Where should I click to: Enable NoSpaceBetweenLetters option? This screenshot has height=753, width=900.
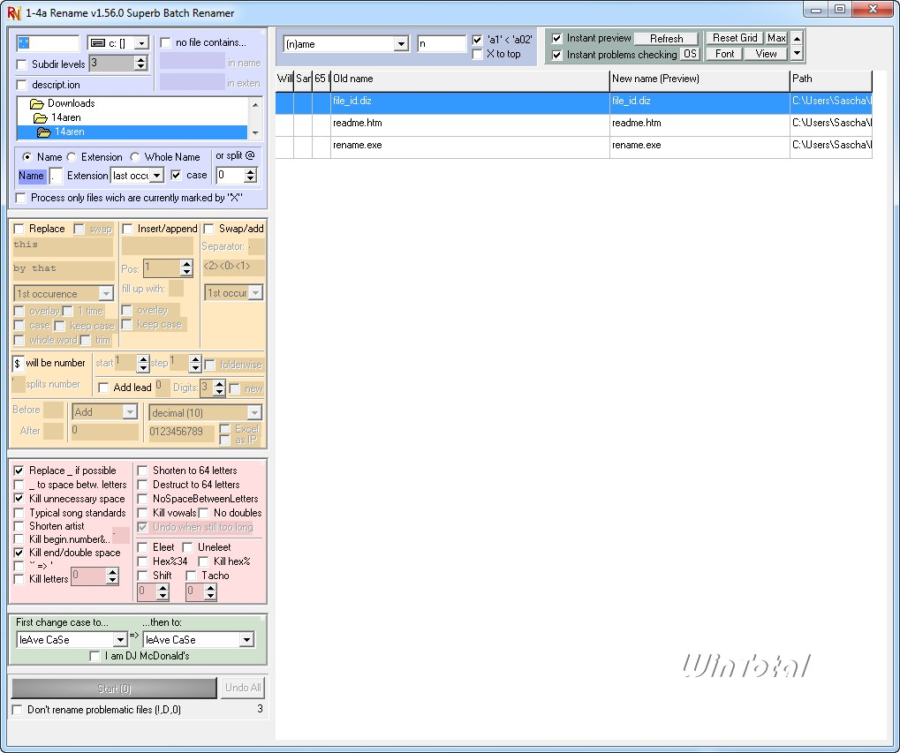point(142,499)
